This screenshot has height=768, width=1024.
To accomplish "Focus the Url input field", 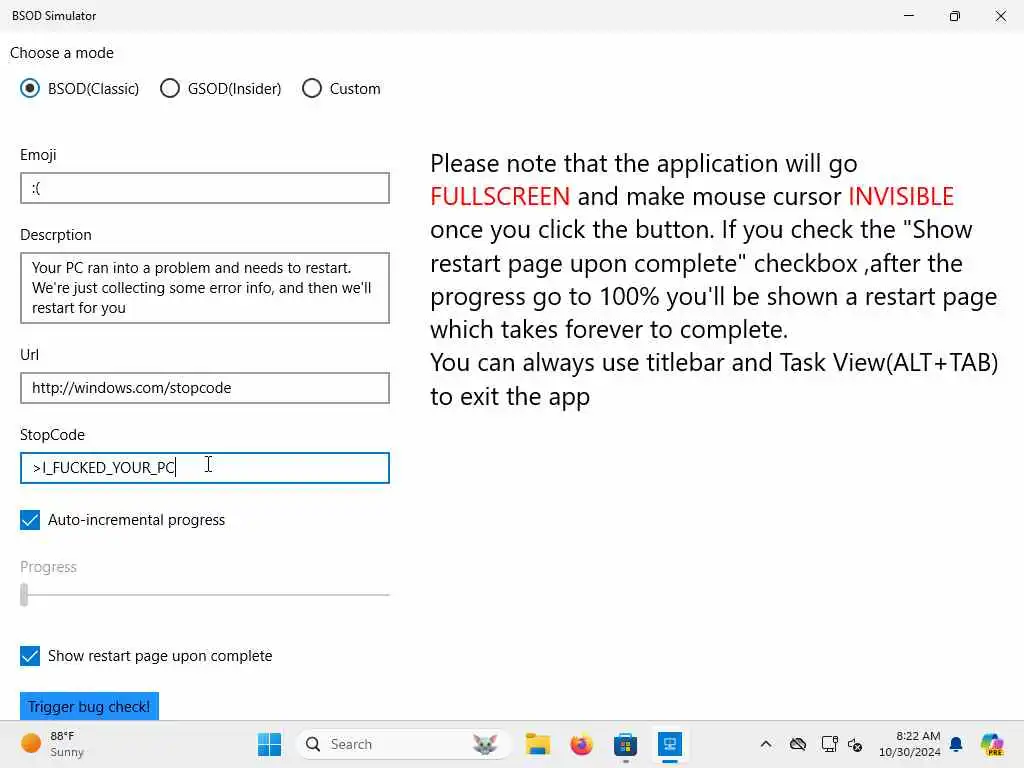I will tap(205, 388).
